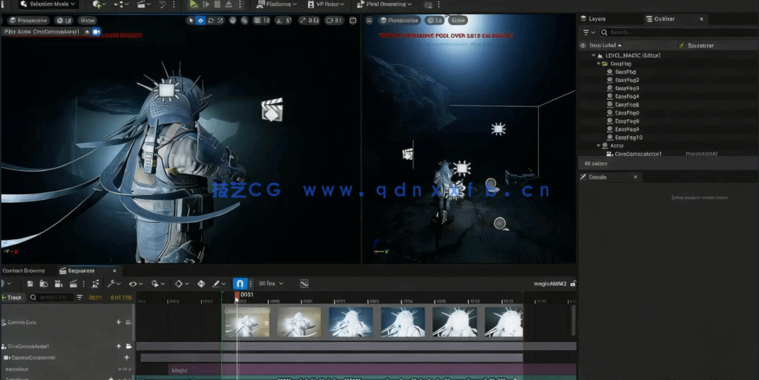Open Sequencer playback options menu
The image size is (759, 380).
(158, 284)
